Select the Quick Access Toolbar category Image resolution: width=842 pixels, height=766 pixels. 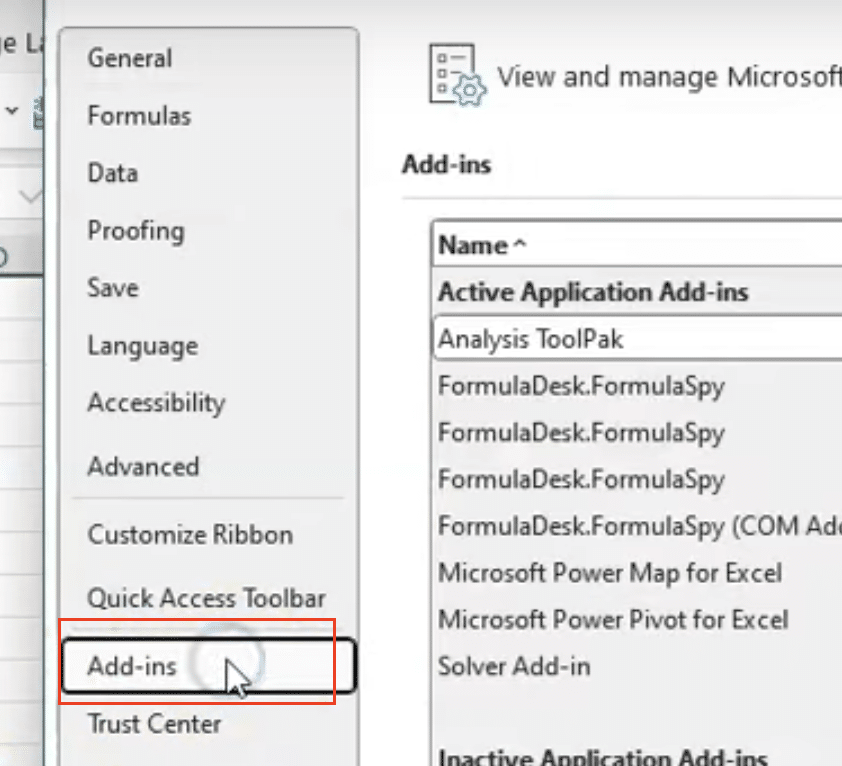coord(207,598)
